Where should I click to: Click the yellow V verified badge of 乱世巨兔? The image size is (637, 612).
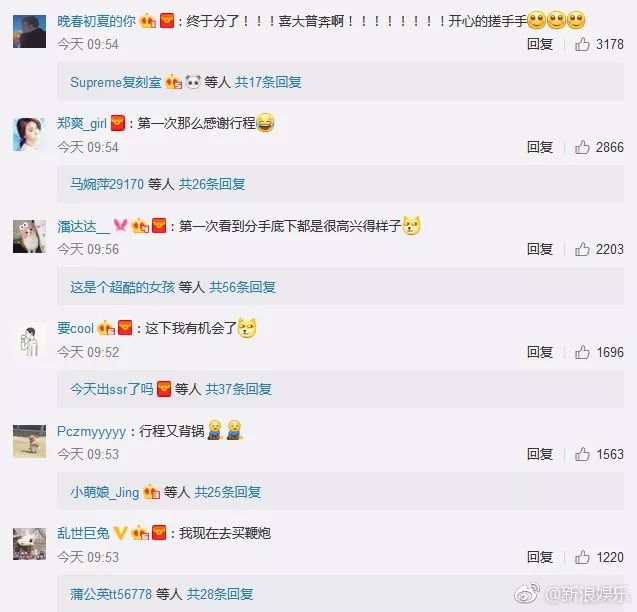pyautogui.click(x=120, y=532)
